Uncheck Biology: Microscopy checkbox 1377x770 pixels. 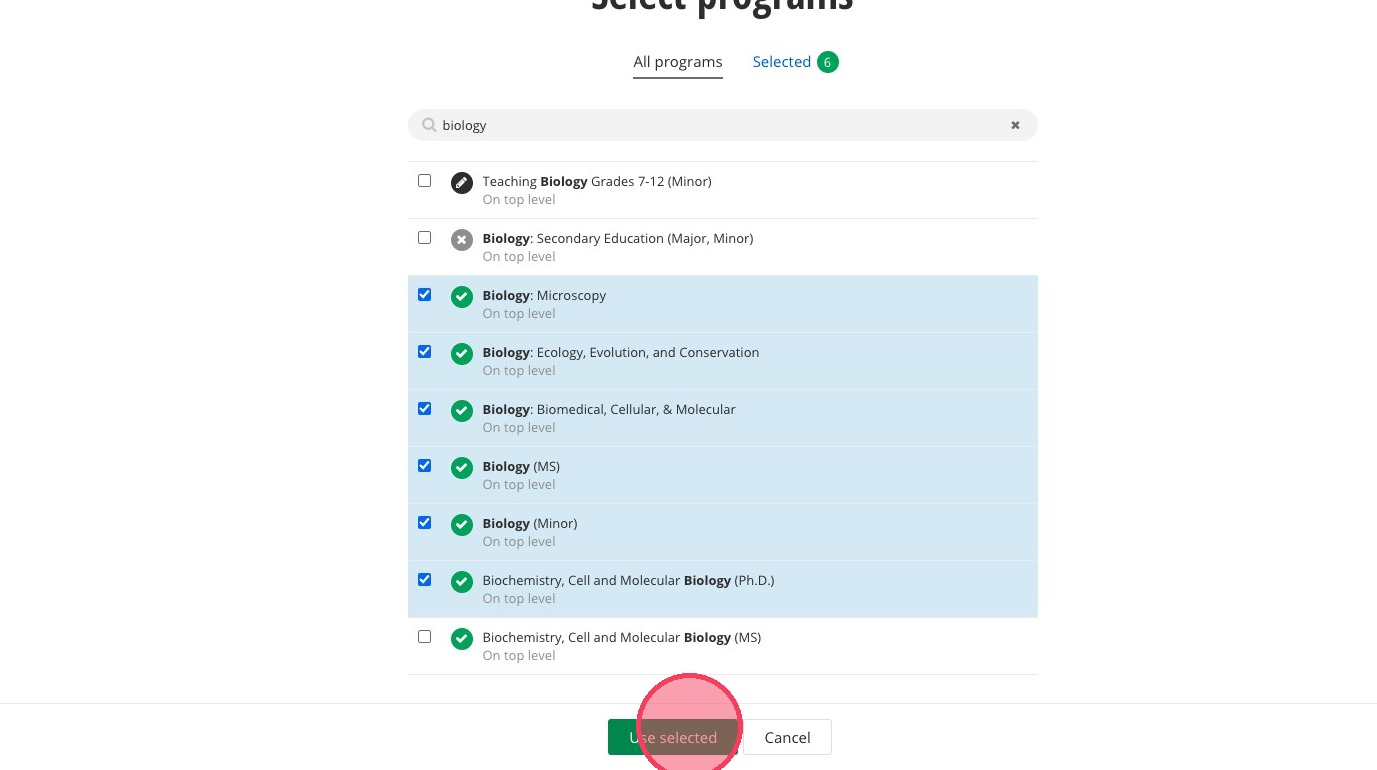coord(425,295)
